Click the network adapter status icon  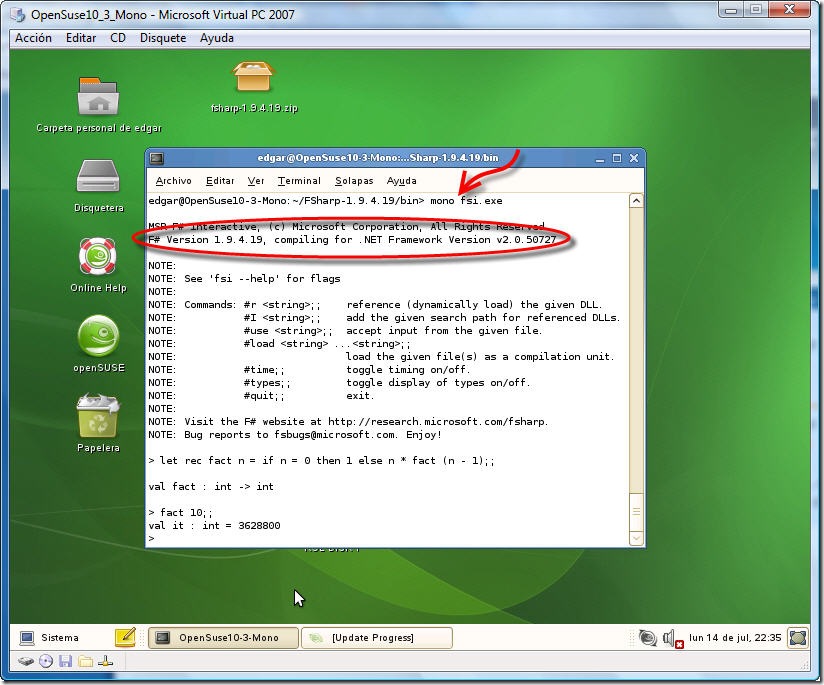[x=106, y=661]
